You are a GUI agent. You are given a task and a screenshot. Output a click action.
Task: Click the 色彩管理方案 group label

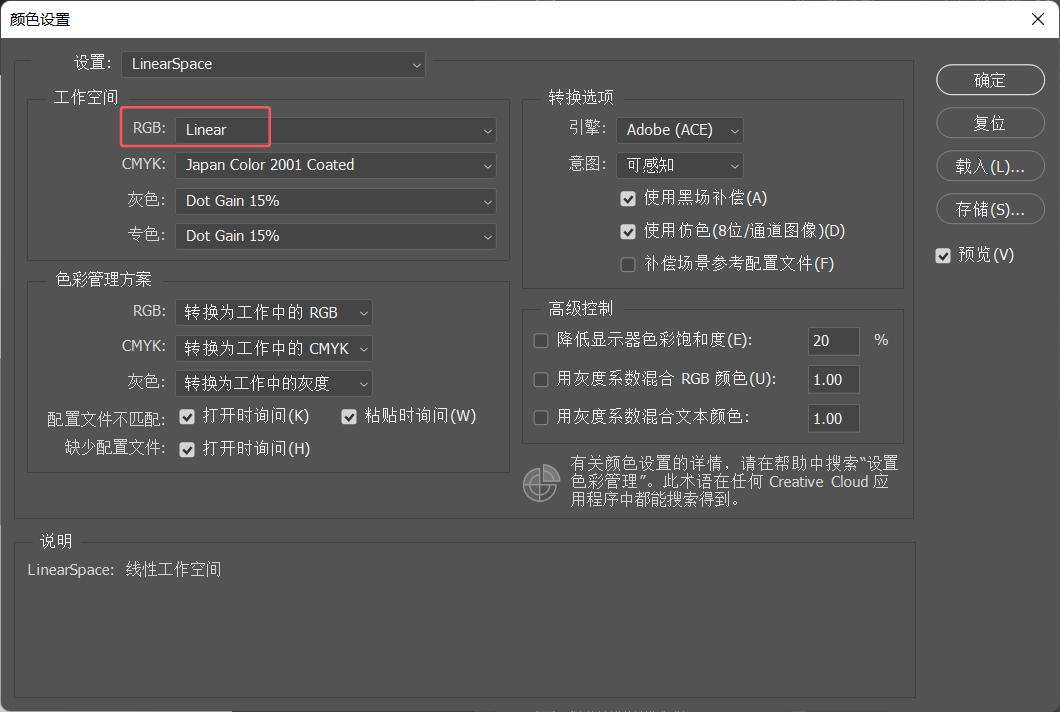(x=103, y=279)
